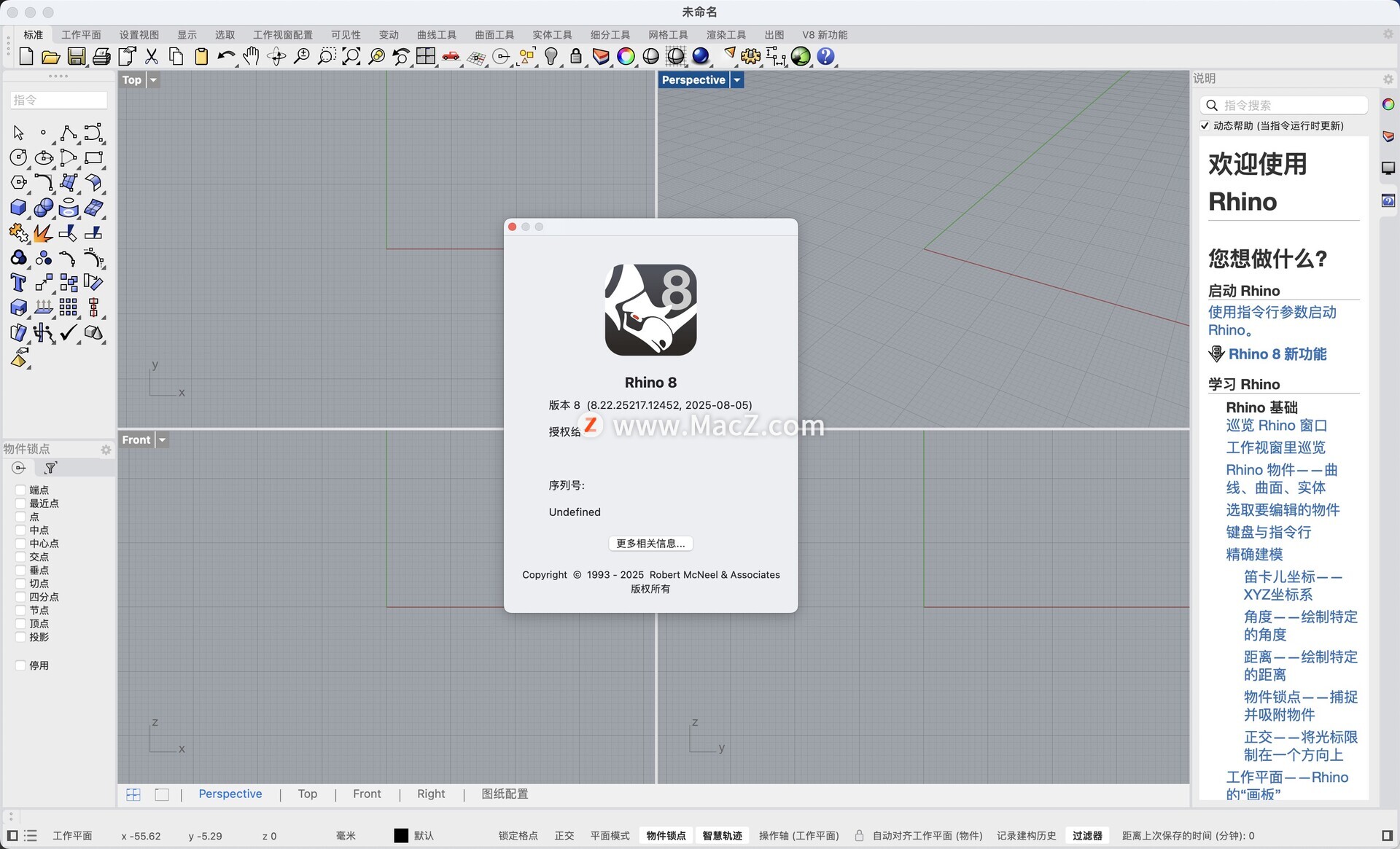1400x849 pixels.
Task: Open the Top viewport dropdown arrow
Action: [x=153, y=80]
